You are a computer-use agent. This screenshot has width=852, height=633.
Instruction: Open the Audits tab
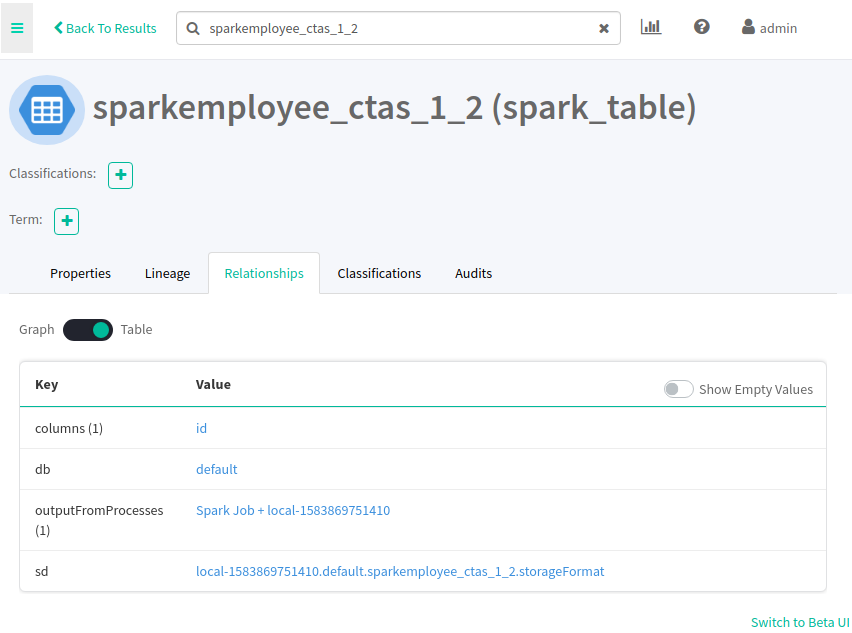tap(473, 273)
